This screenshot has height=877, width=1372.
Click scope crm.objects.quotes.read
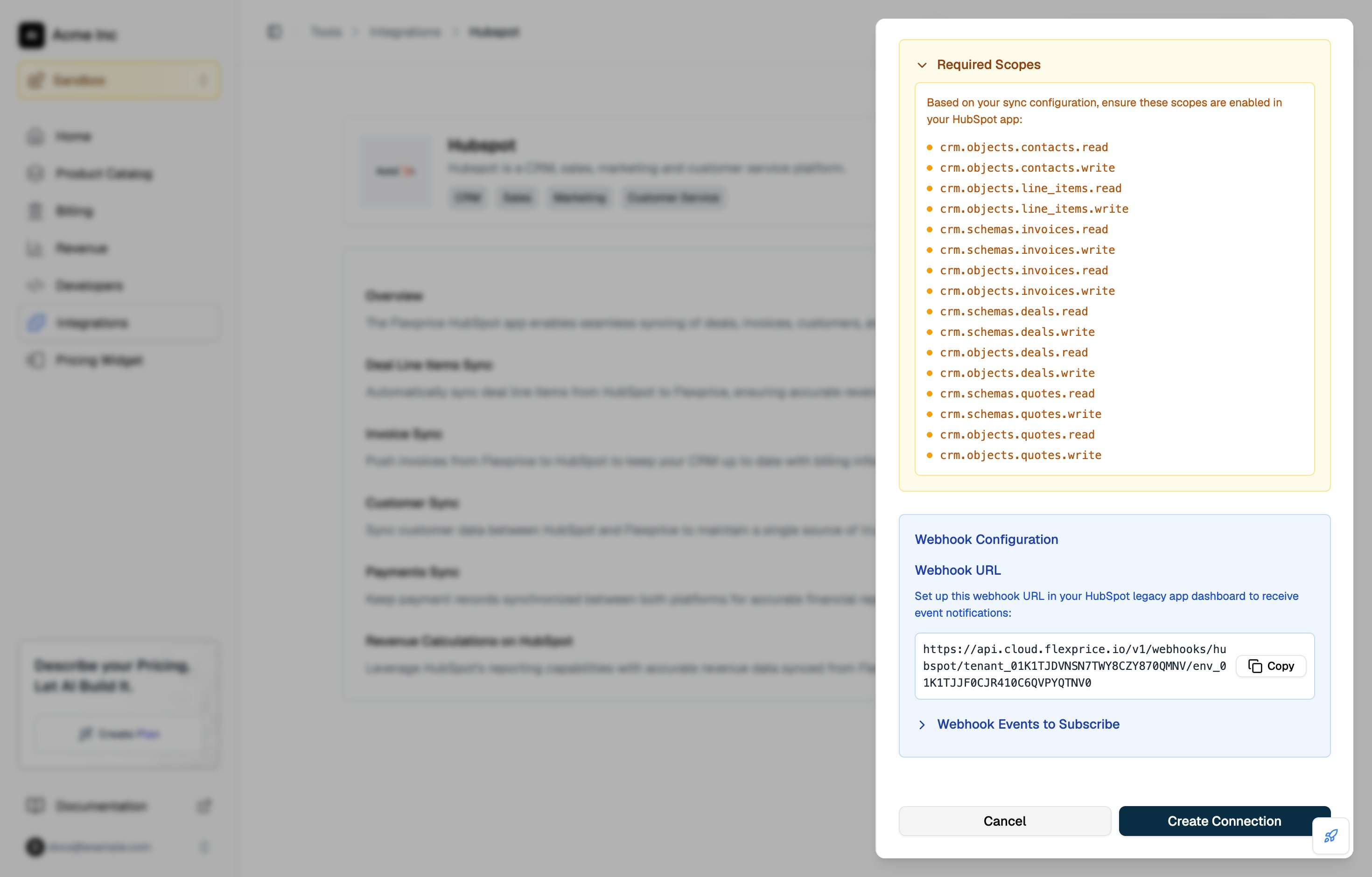(x=1017, y=434)
